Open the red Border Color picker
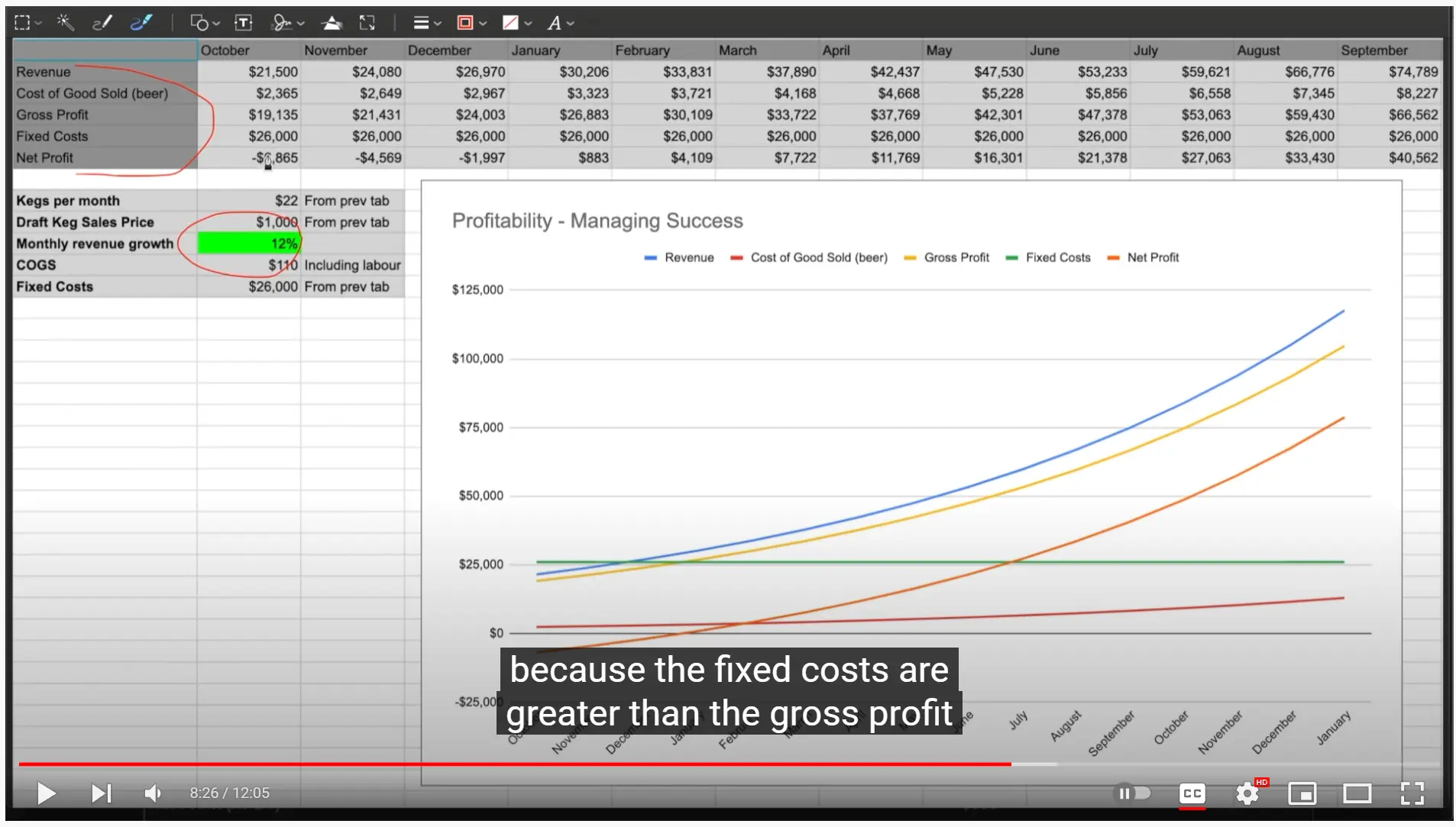Viewport: 1456px width, 827px height. point(471,23)
